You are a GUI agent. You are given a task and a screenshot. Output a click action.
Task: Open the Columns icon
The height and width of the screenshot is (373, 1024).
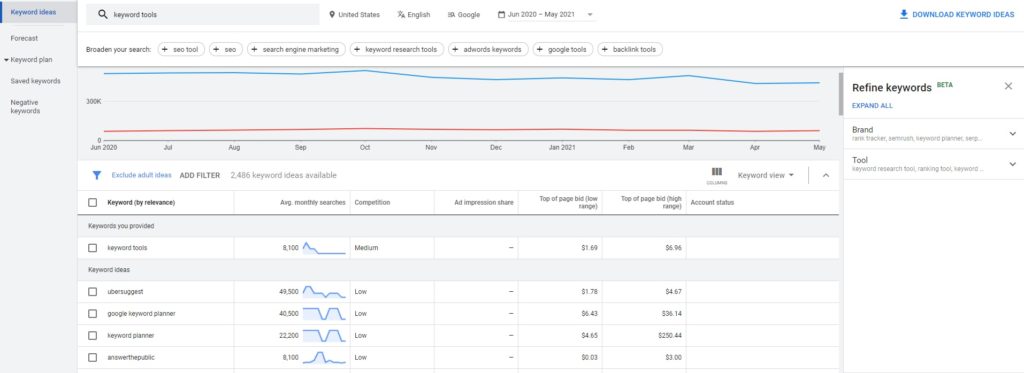click(716, 174)
